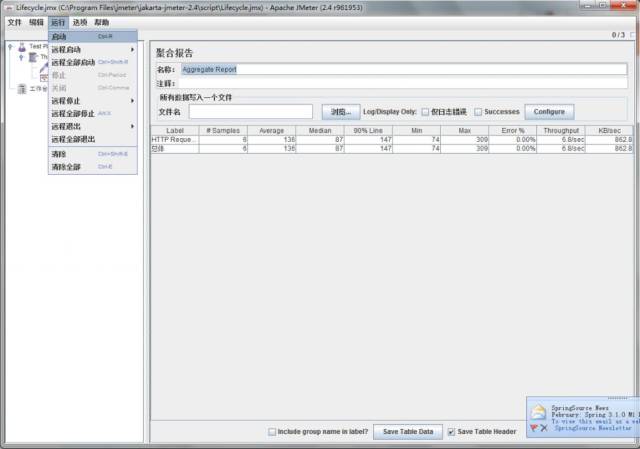The width and height of the screenshot is (640, 449).
Task: Click the 聚合报告 panel title
Action: 174,53
